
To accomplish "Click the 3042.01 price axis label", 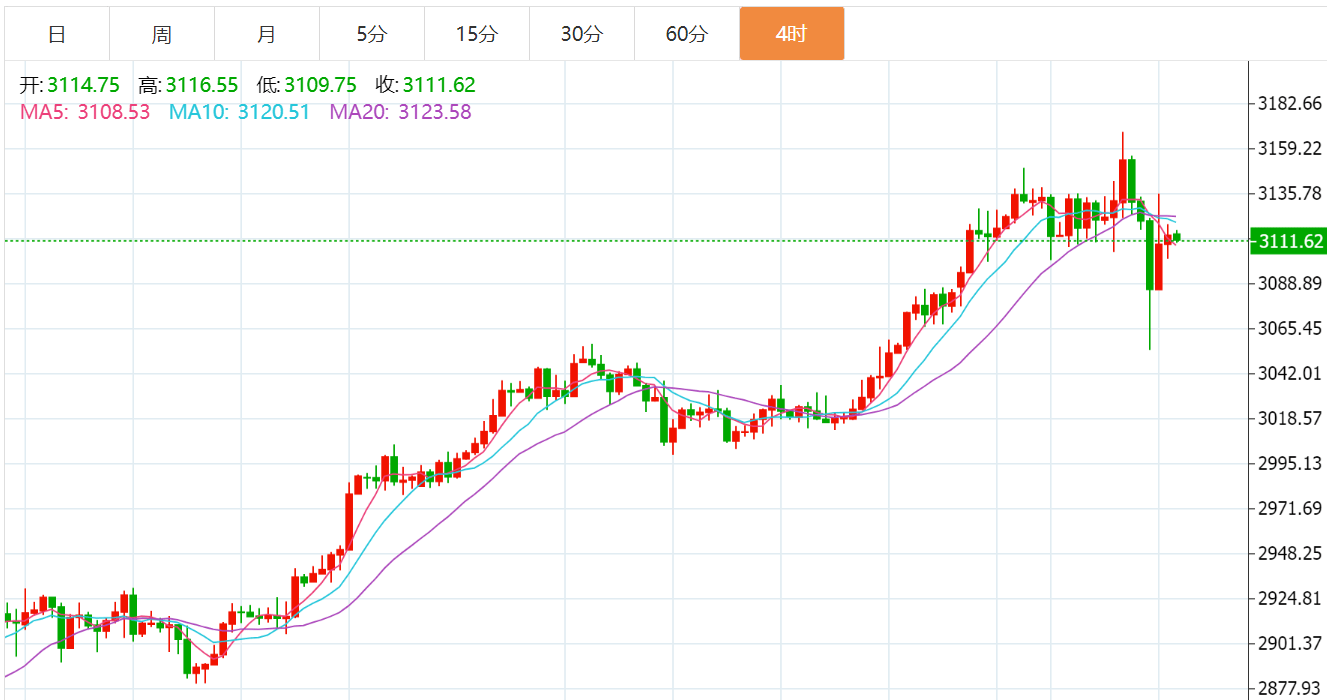I will click(1290, 373).
